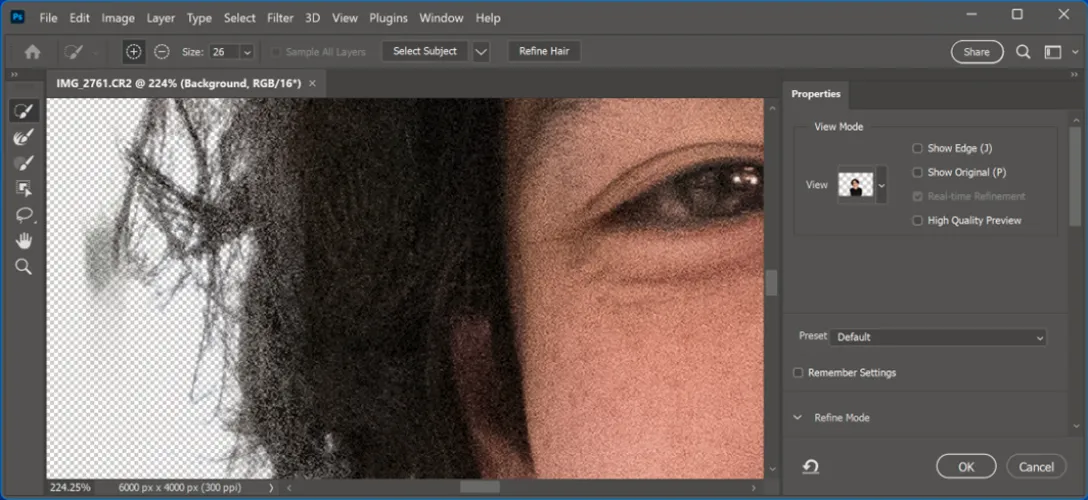Viewport: 1088px width, 500px height.
Task: Open the Preset Default dropdown
Action: 939,337
